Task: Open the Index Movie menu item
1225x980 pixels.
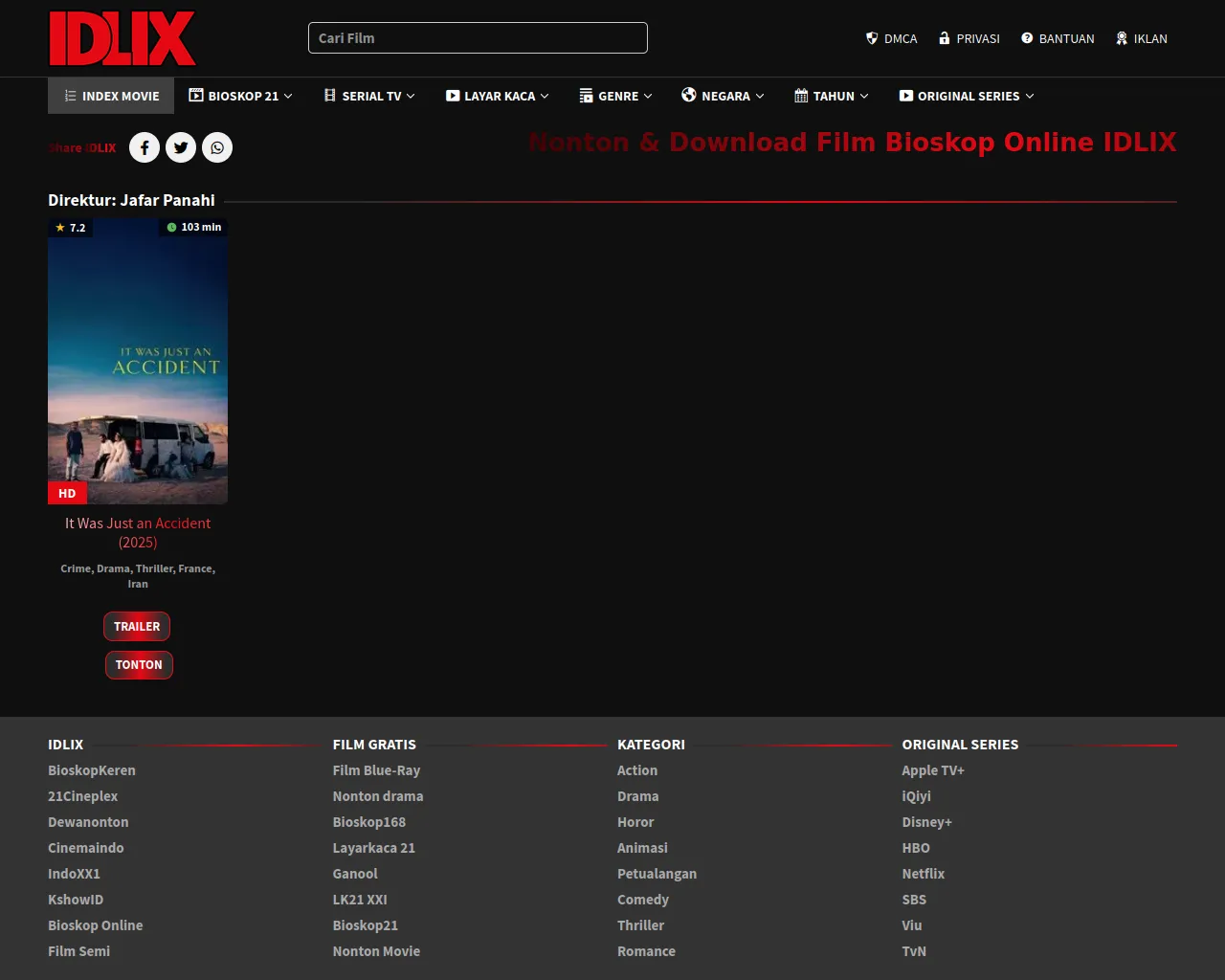Action: click(111, 96)
